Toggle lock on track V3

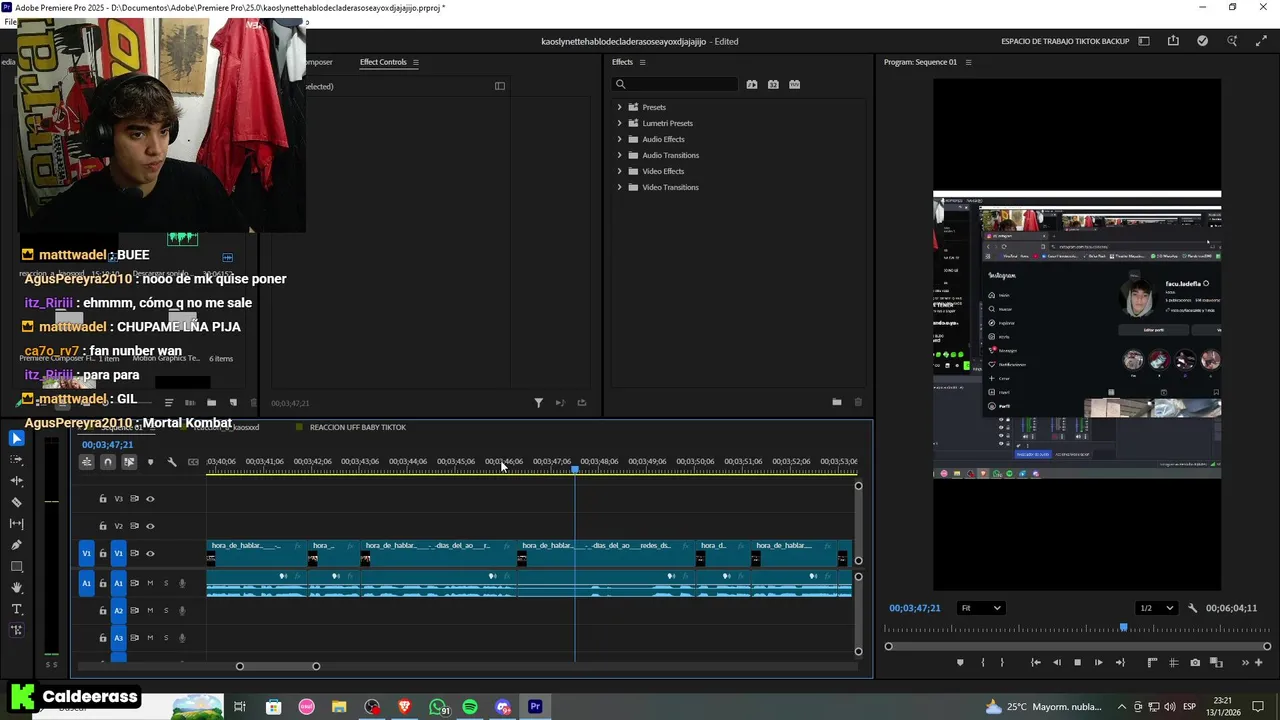coord(102,499)
